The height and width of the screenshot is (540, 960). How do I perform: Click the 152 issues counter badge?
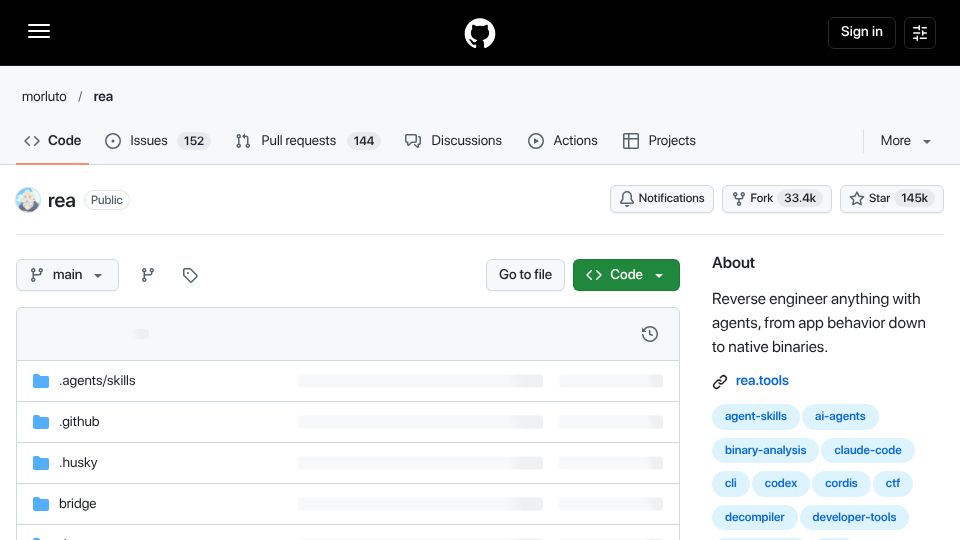pos(194,141)
